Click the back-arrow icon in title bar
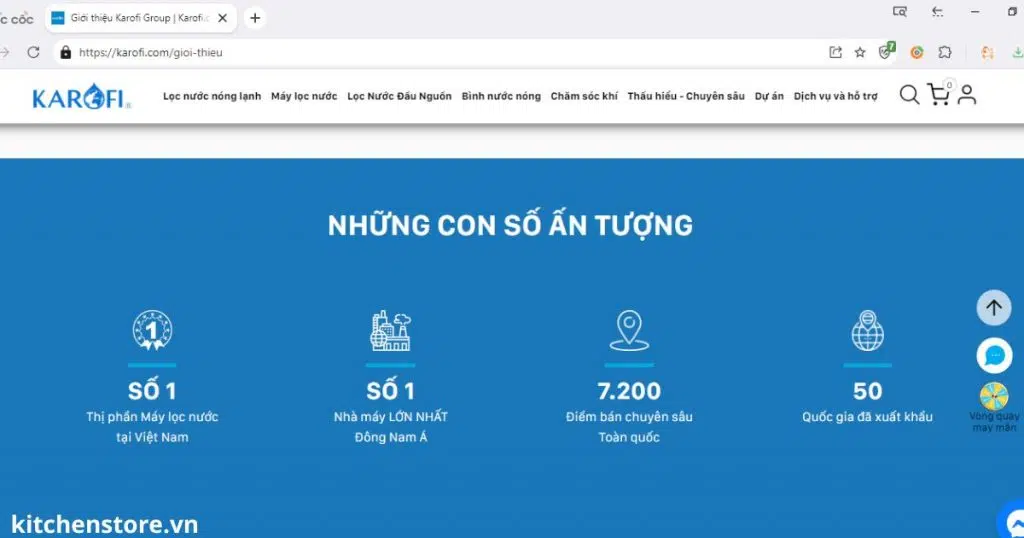Screen dimensions: 1024x538 tap(937, 12)
